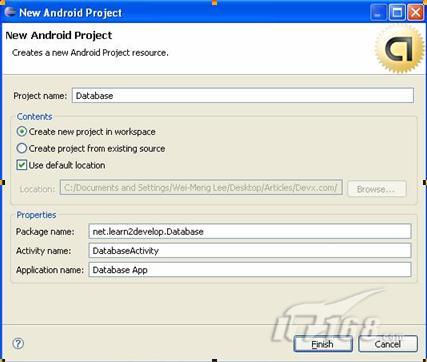Image resolution: width=427 pixels, height=362 pixels.
Task: Click the 'Project name:' label
Action: pyautogui.click(x=40, y=96)
